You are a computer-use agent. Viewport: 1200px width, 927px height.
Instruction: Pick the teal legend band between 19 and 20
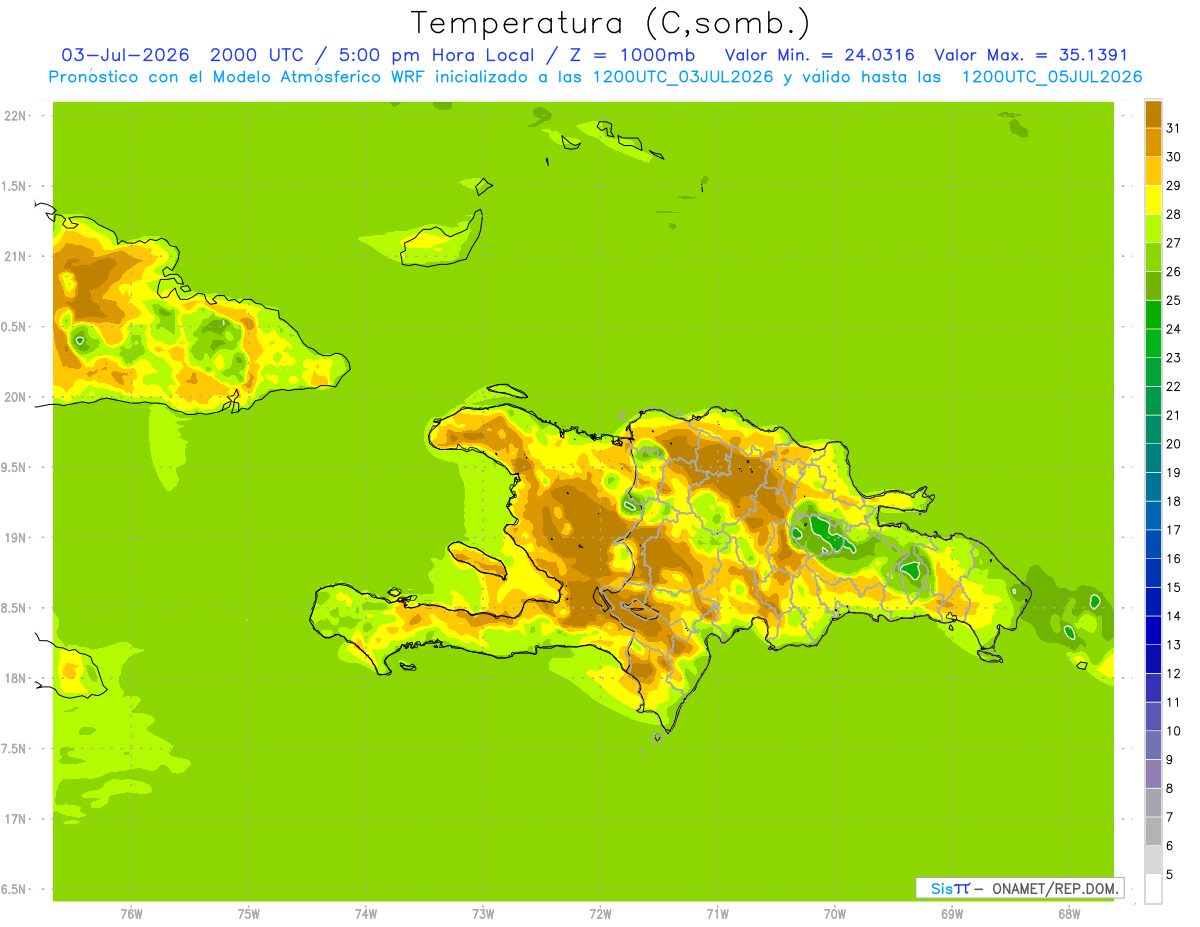1153,458
